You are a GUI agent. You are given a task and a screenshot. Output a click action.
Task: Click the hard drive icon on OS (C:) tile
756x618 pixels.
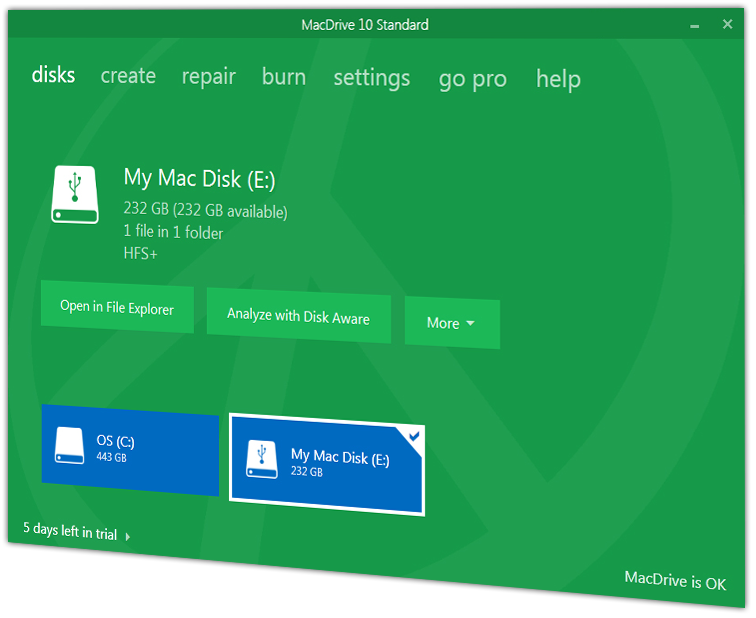coord(69,445)
